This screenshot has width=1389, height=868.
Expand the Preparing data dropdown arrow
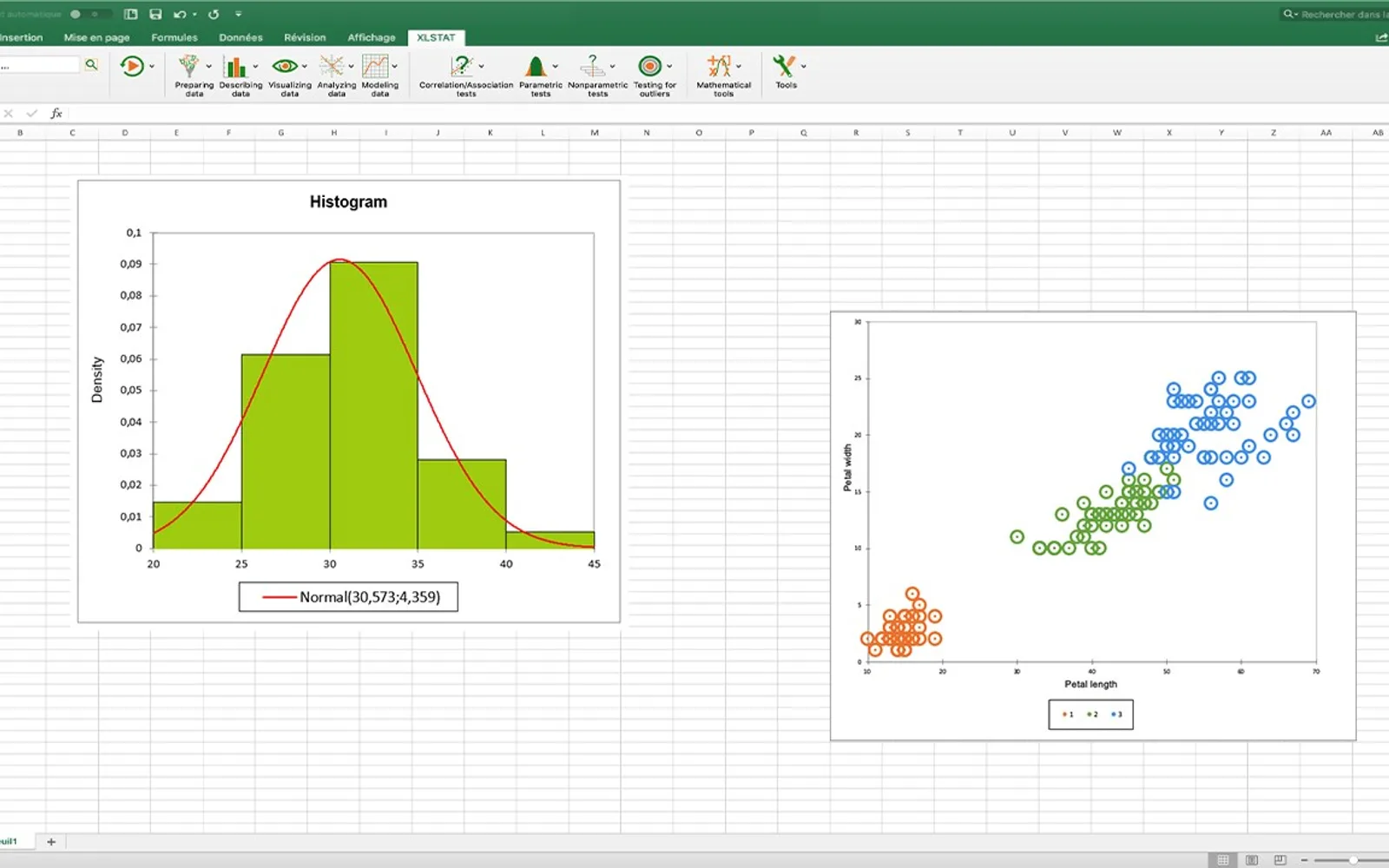pyautogui.click(x=208, y=66)
